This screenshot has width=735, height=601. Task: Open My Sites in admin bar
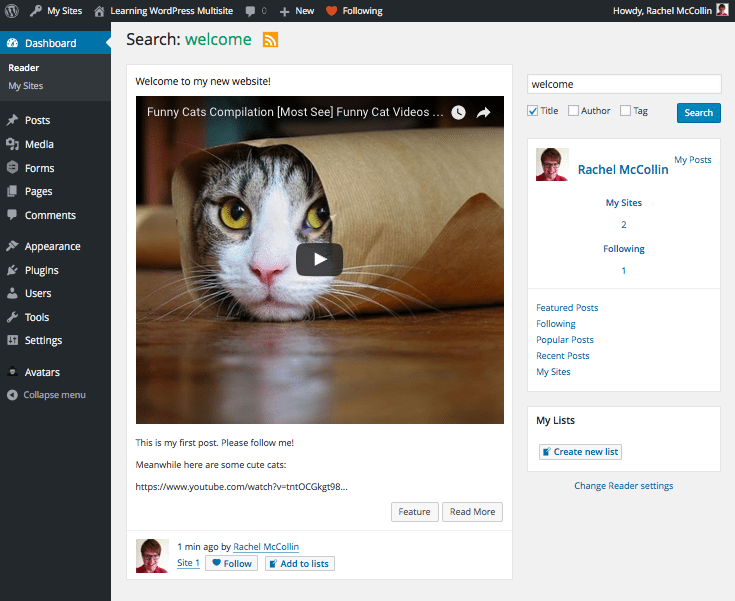[56, 11]
